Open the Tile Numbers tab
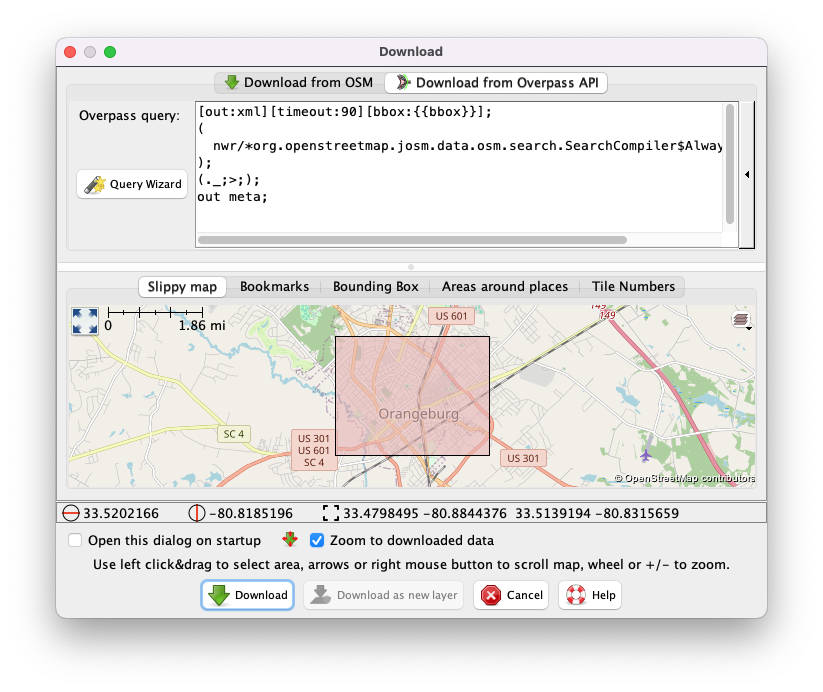This screenshot has width=823, height=692. 633,287
